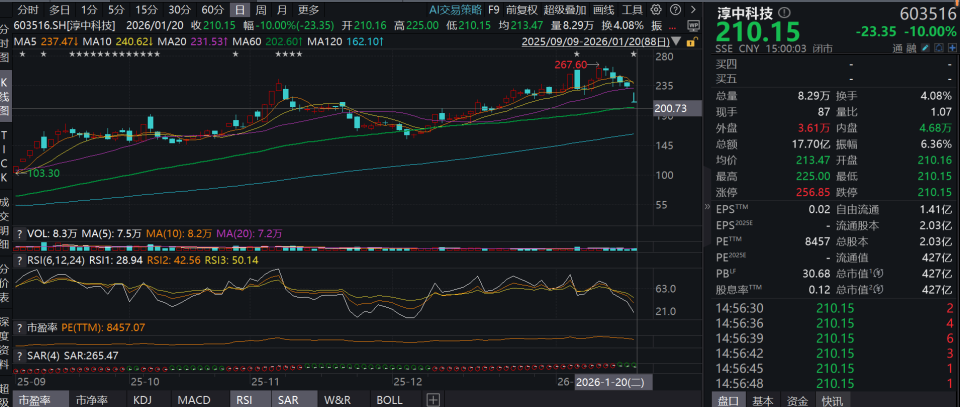
Task: Click the 2026-1-20(二) date marker
Action: pos(613,382)
